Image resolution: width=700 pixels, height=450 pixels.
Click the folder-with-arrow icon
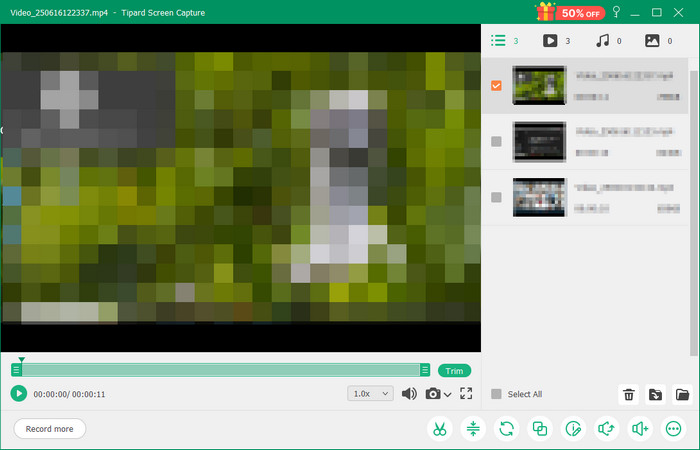(x=655, y=395)
